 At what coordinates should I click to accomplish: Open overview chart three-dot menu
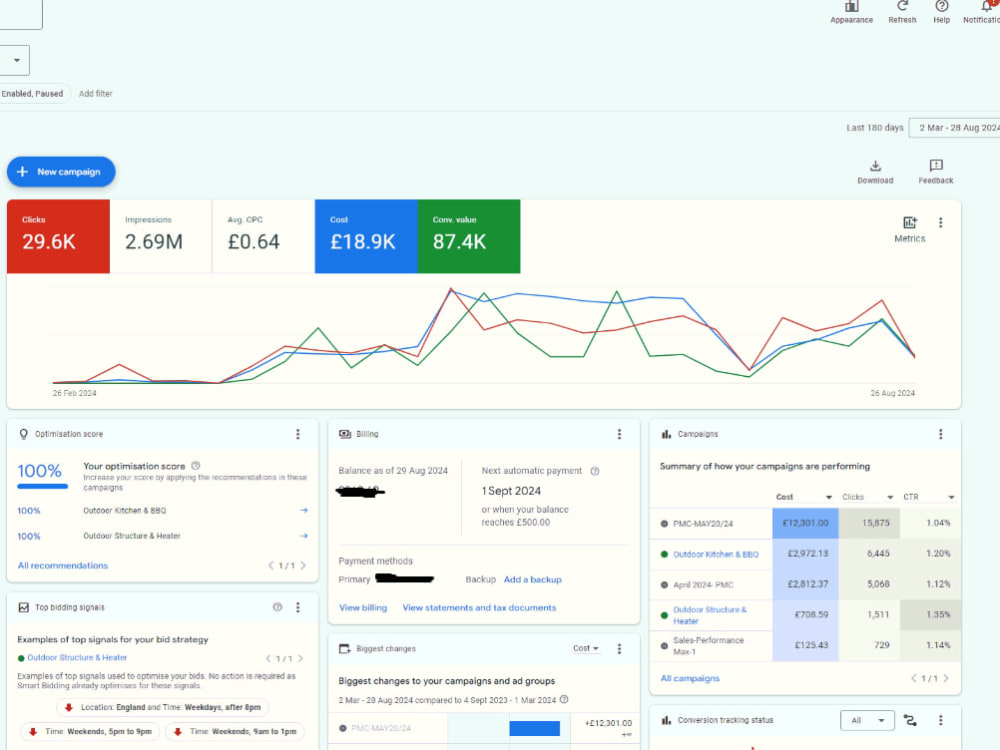point(940,223)
